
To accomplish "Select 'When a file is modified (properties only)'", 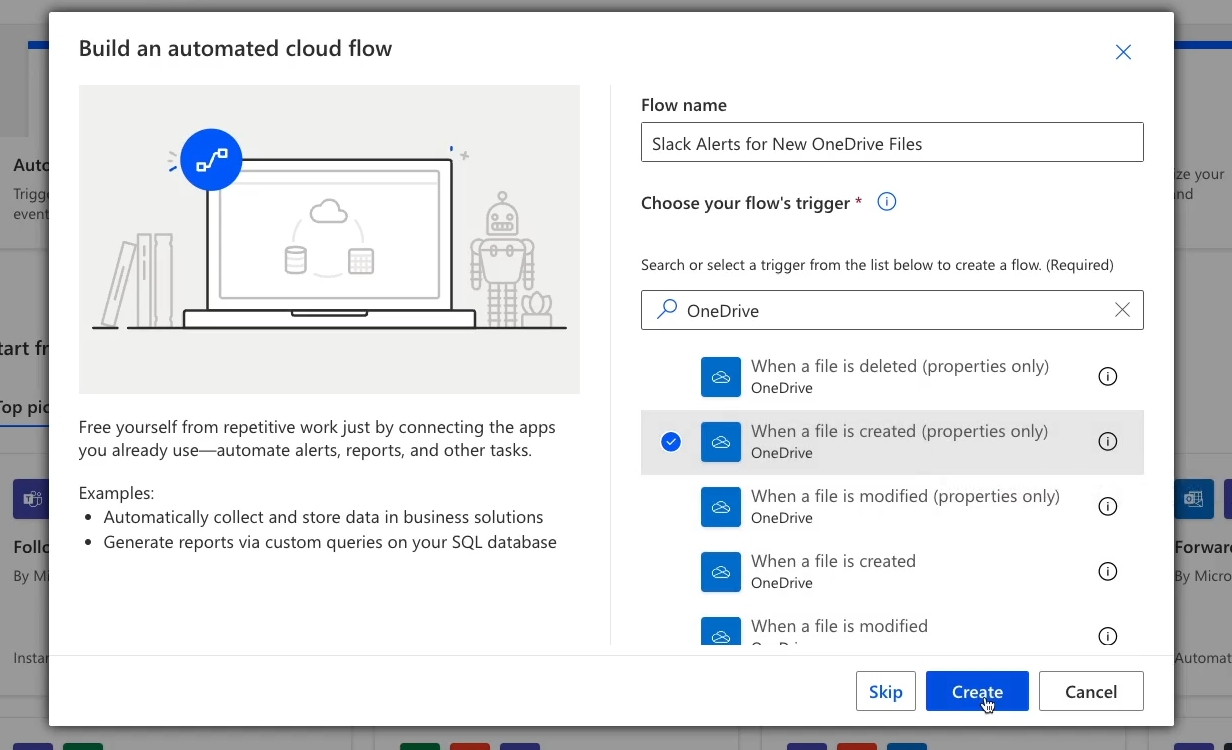I will click(892, 506).
